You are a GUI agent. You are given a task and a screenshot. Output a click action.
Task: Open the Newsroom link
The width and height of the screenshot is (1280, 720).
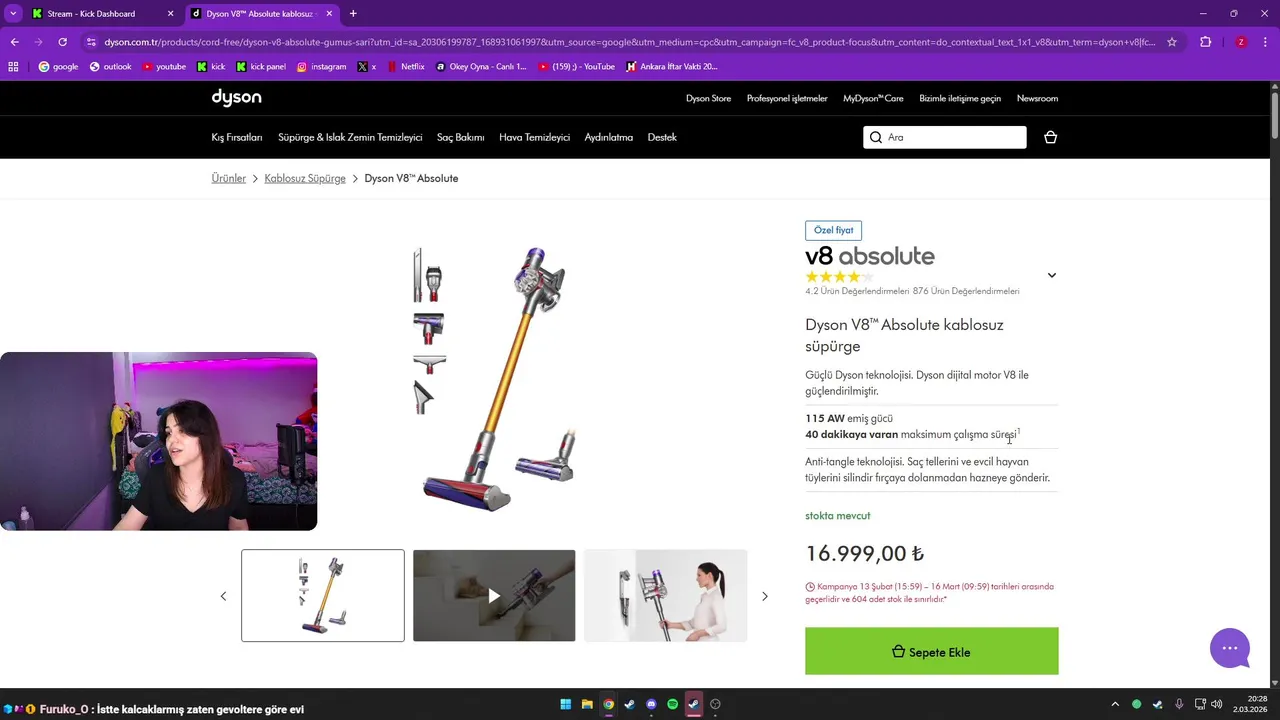tap(1037, 98)
